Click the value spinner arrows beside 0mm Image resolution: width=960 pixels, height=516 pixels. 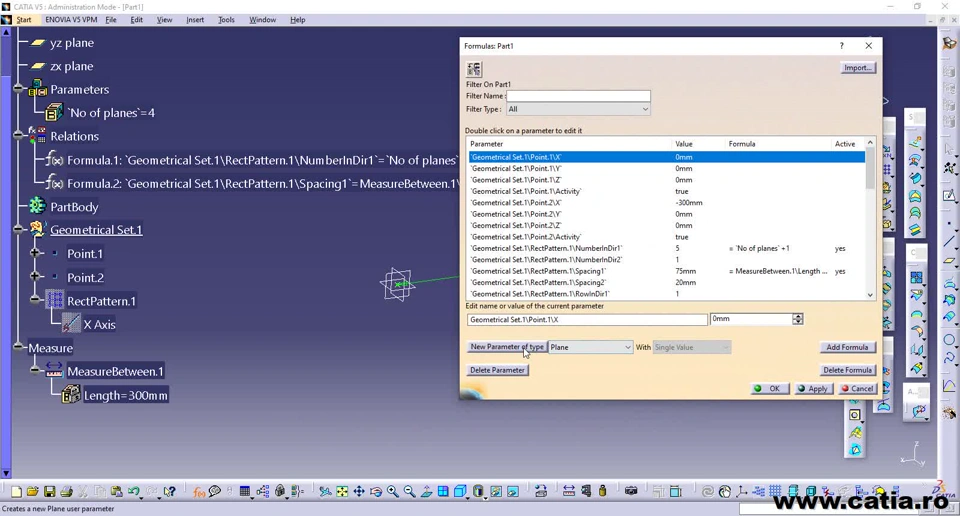click(797, 319)
